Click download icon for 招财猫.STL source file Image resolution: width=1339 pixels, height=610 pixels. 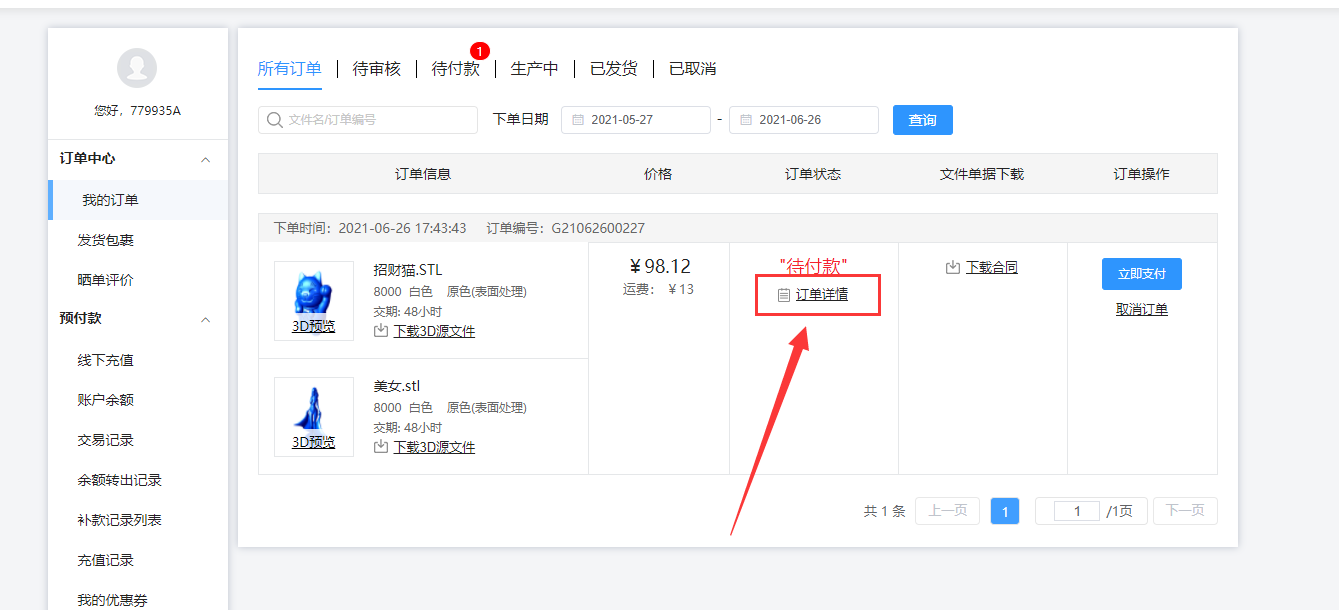pos(381,331)
